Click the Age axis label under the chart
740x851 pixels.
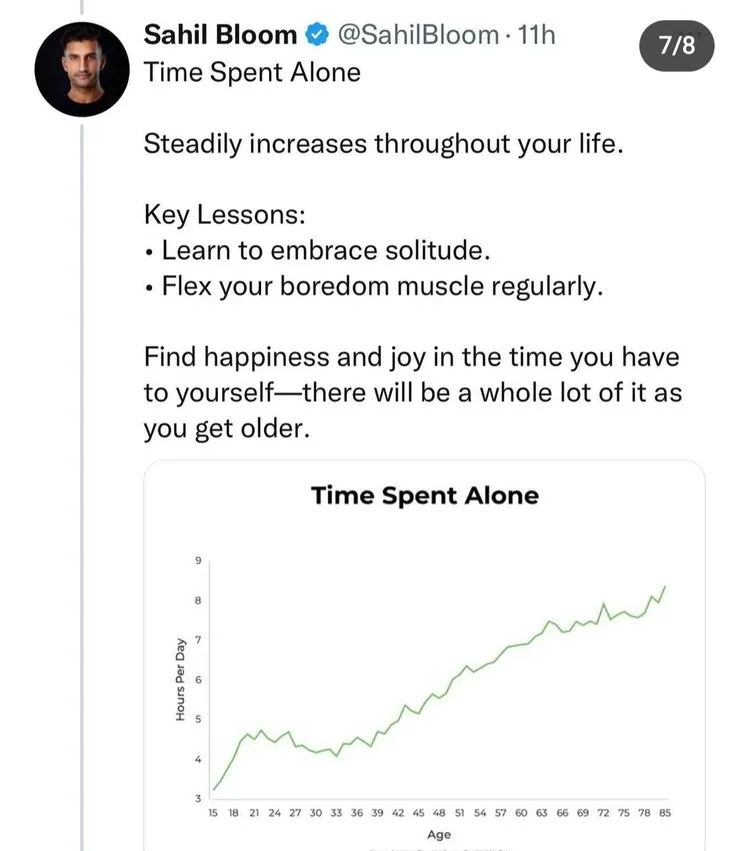click(x=438, y=834)
